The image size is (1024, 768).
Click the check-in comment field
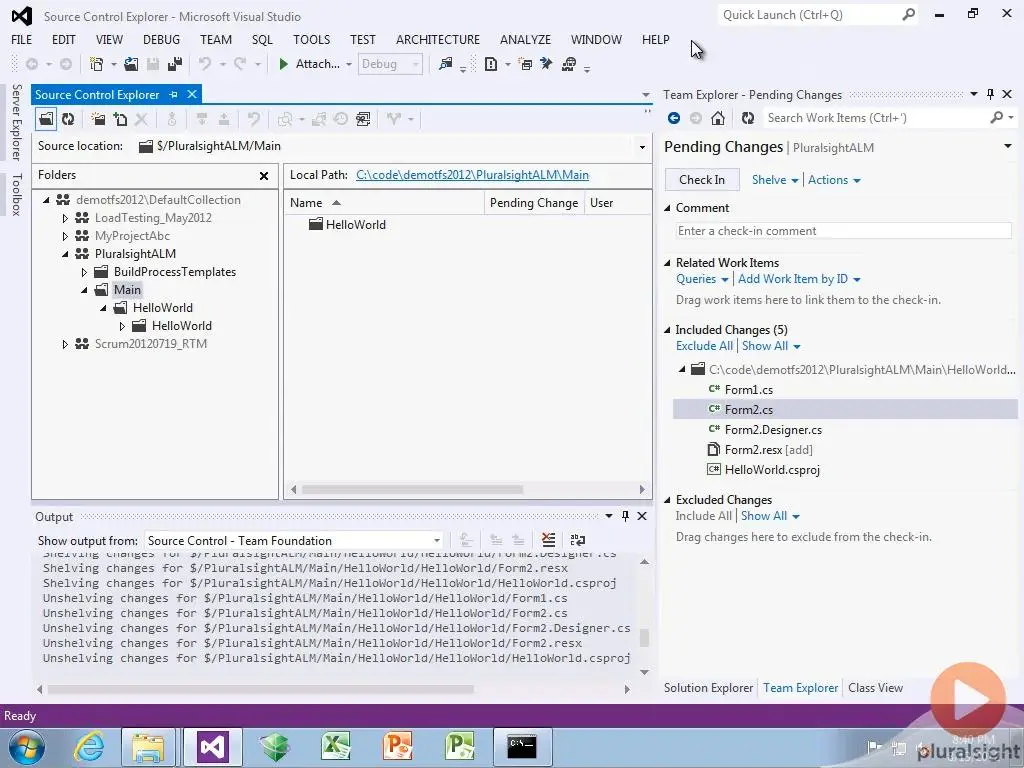click(844, 231)
